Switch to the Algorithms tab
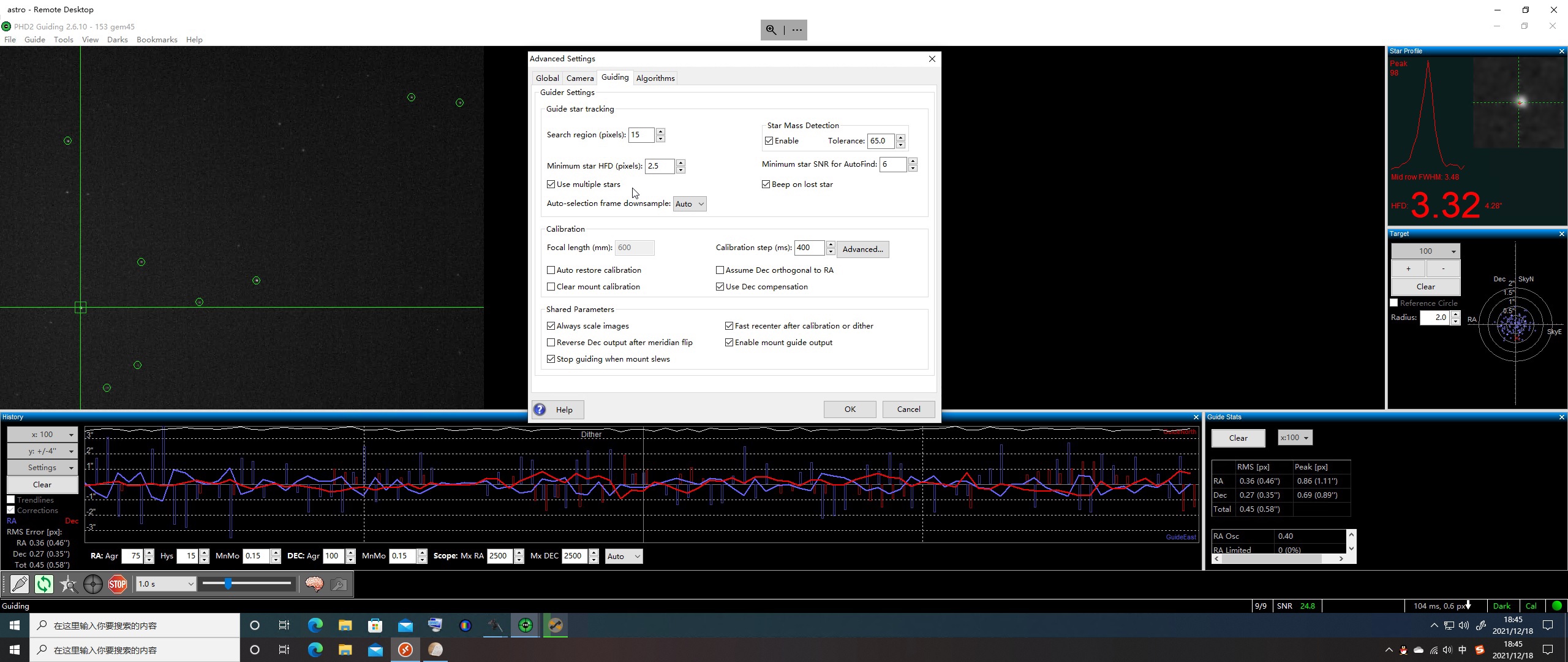 pos(655,78)
